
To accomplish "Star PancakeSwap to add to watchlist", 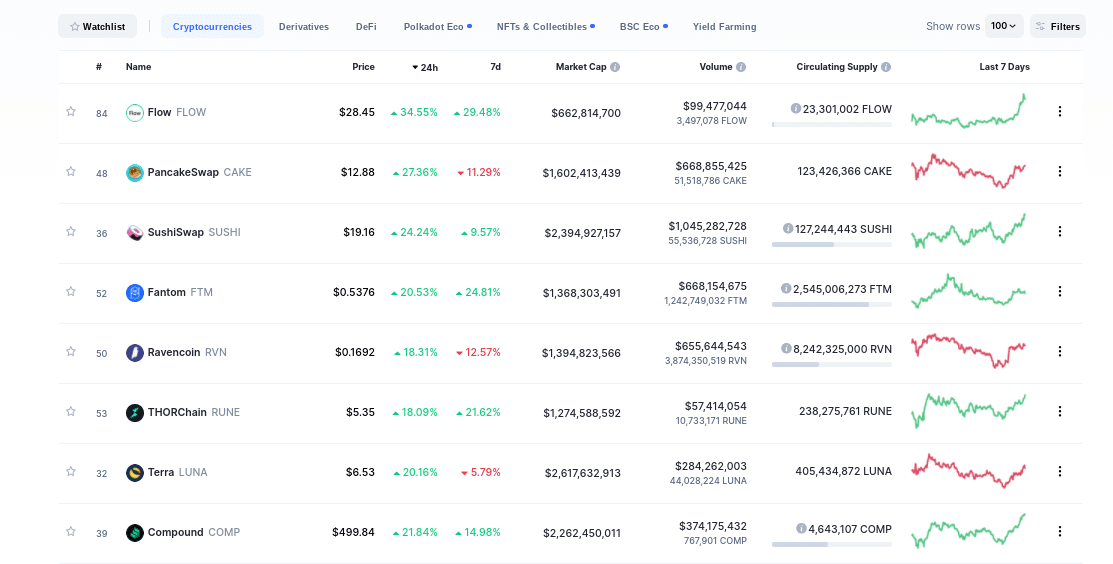I will (71, 172).
